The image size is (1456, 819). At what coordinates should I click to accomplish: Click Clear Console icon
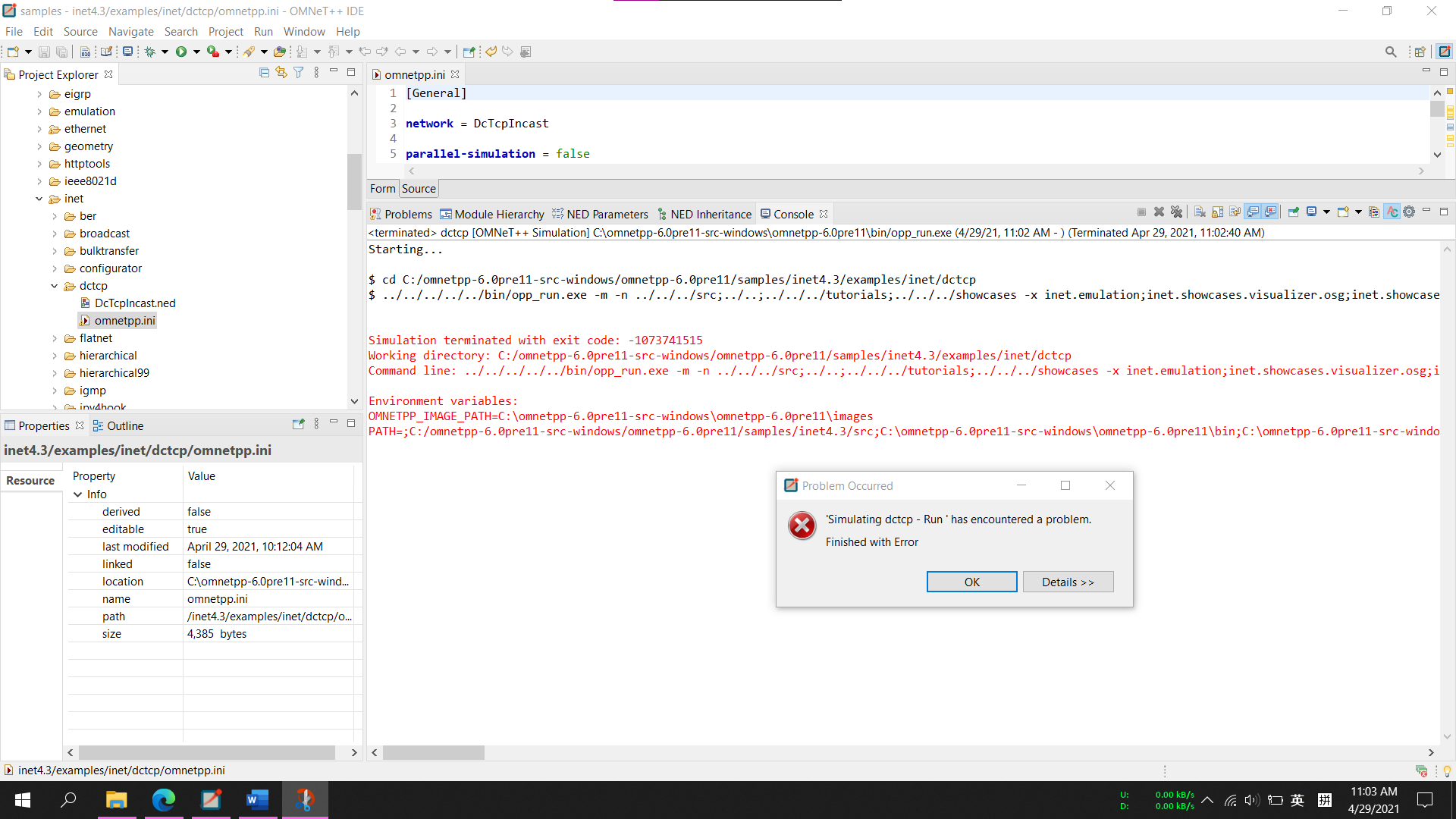[1200, 212]
